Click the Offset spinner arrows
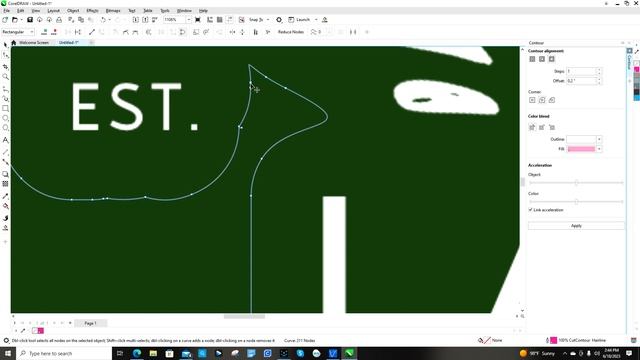 (599, 81)
